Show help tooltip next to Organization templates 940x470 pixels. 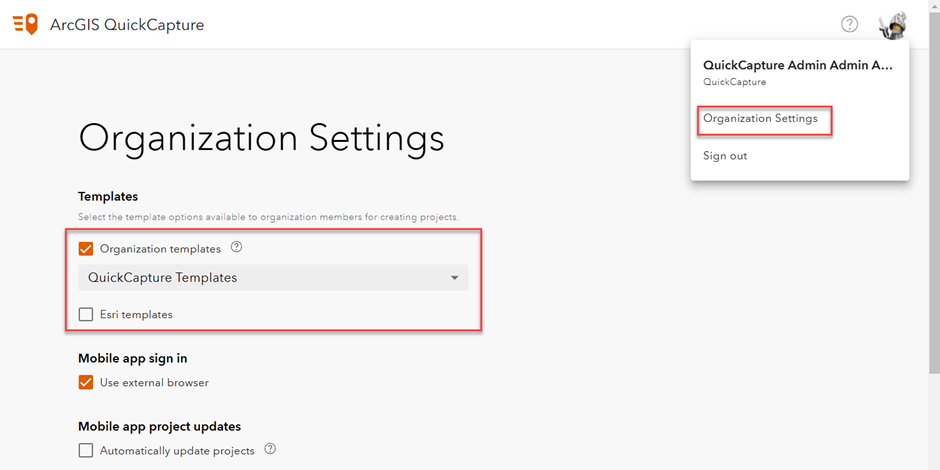point(236,246)
